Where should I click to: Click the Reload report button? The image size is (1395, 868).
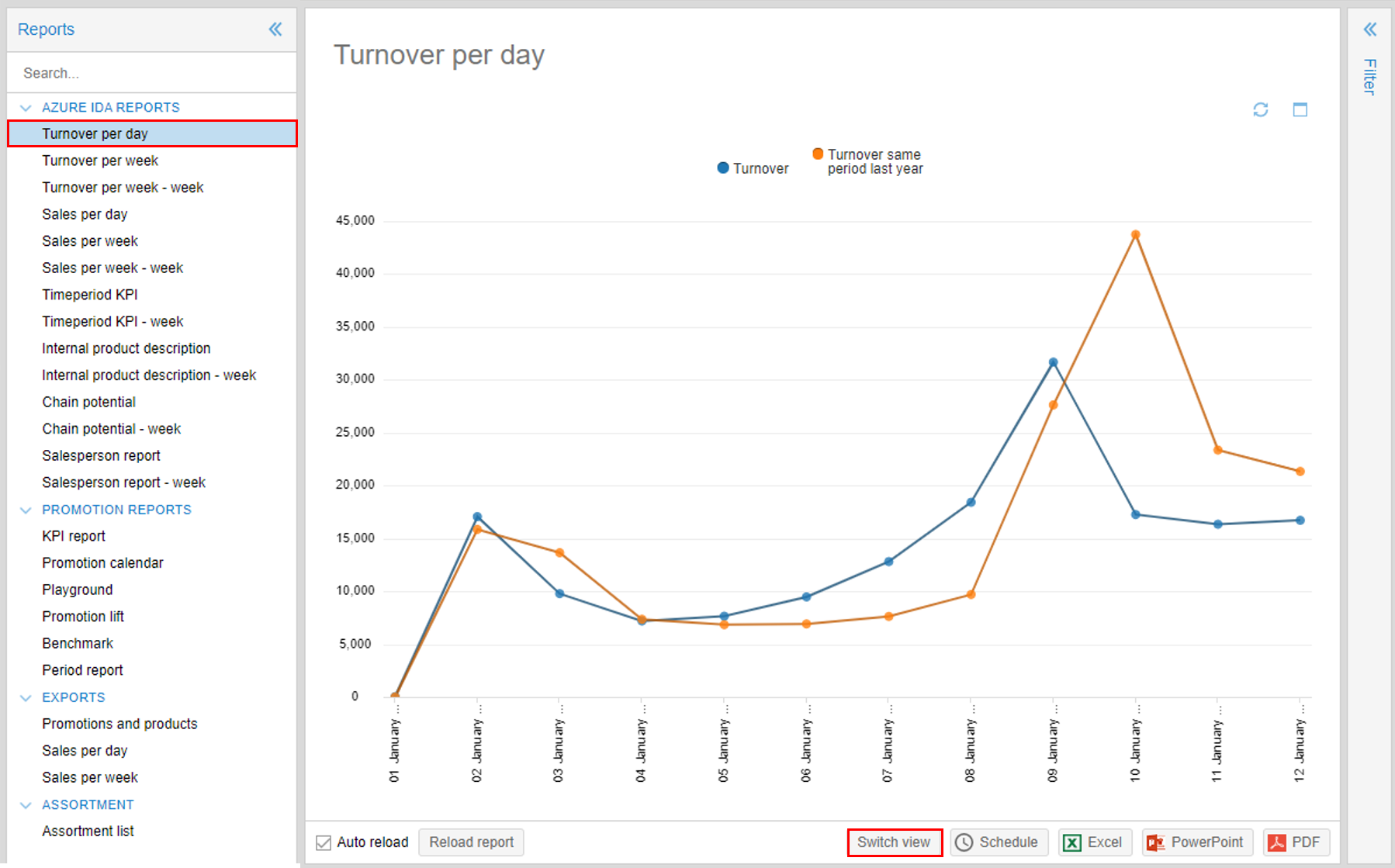471,842
